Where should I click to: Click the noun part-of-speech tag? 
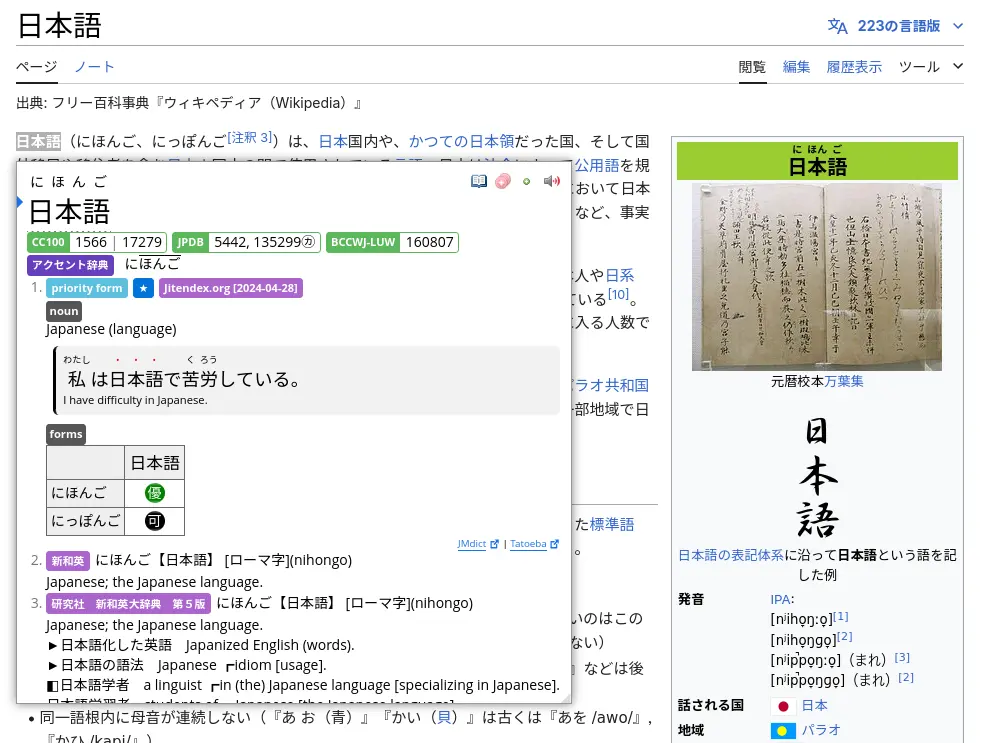pyautogui.click(x=64, y=311)
